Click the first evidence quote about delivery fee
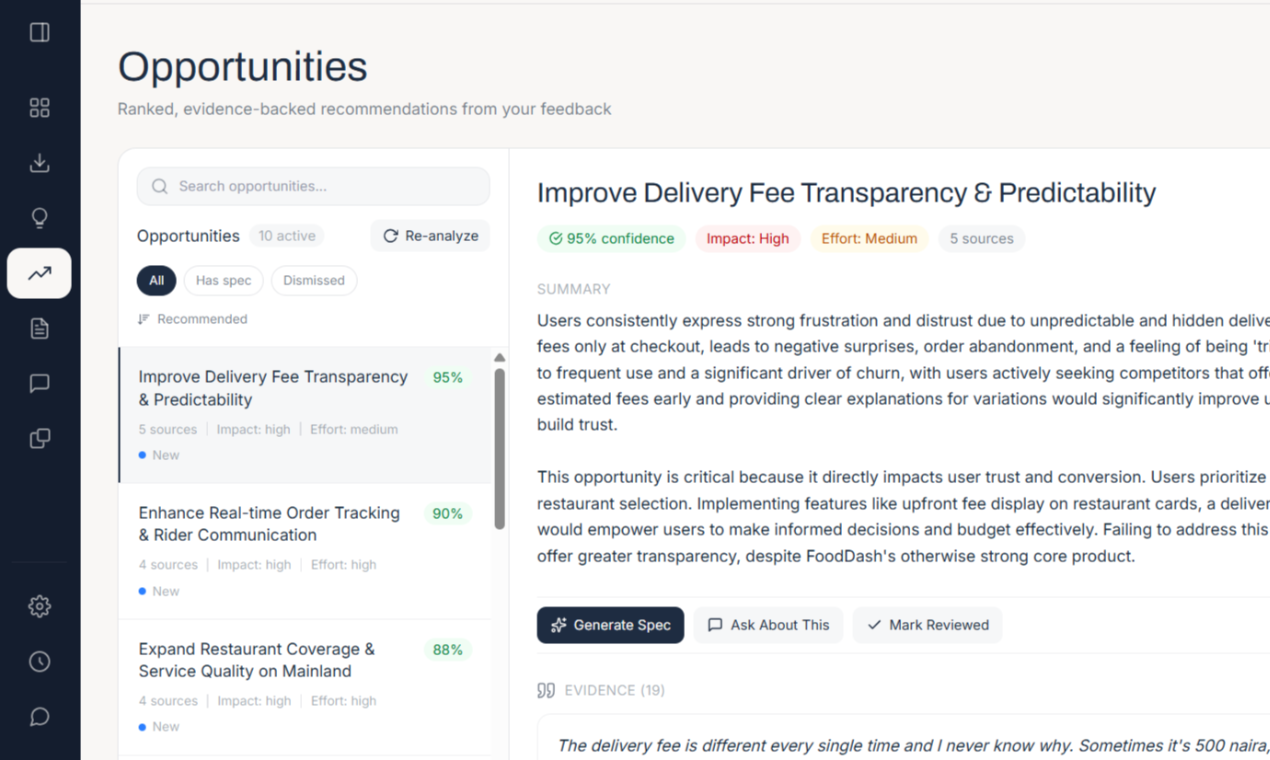 click(912, 745)
